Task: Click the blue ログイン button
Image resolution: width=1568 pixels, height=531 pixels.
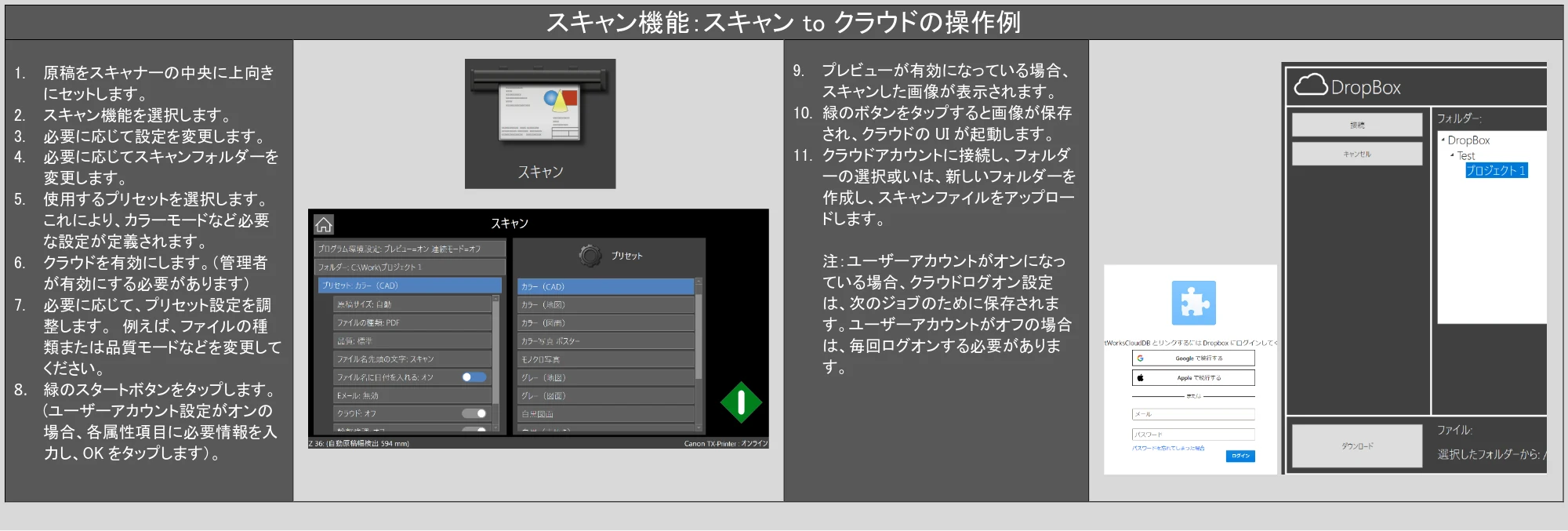Action: click(x=1240, y=456)
